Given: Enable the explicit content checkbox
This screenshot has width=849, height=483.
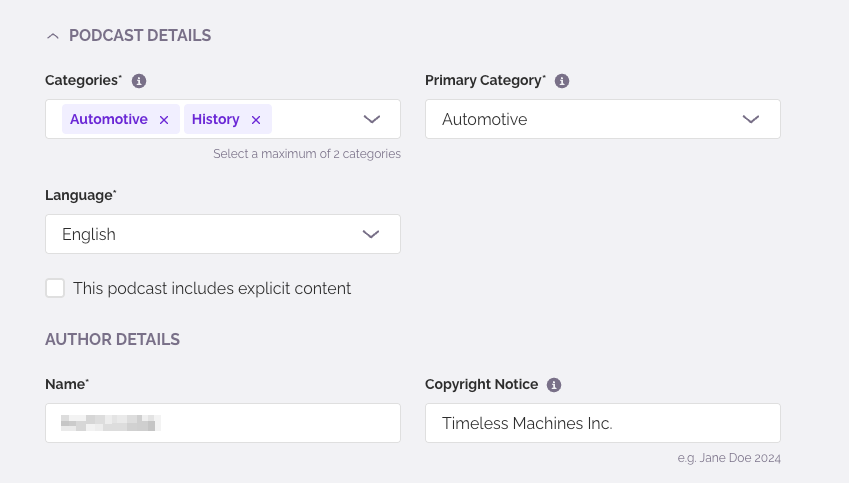Looking at the screenshot, I should 55,288.
